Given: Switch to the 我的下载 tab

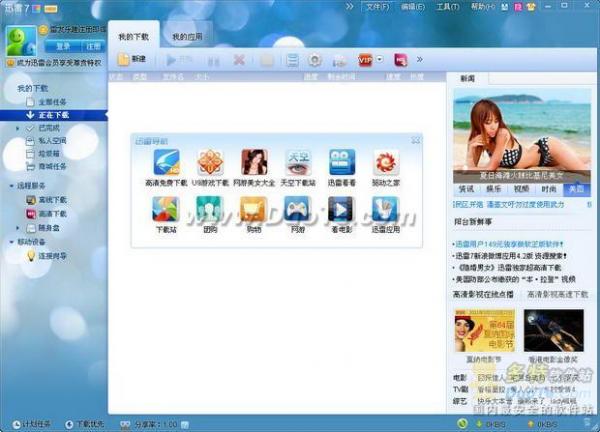Looking at the screenshot, I should click(133, 37).
